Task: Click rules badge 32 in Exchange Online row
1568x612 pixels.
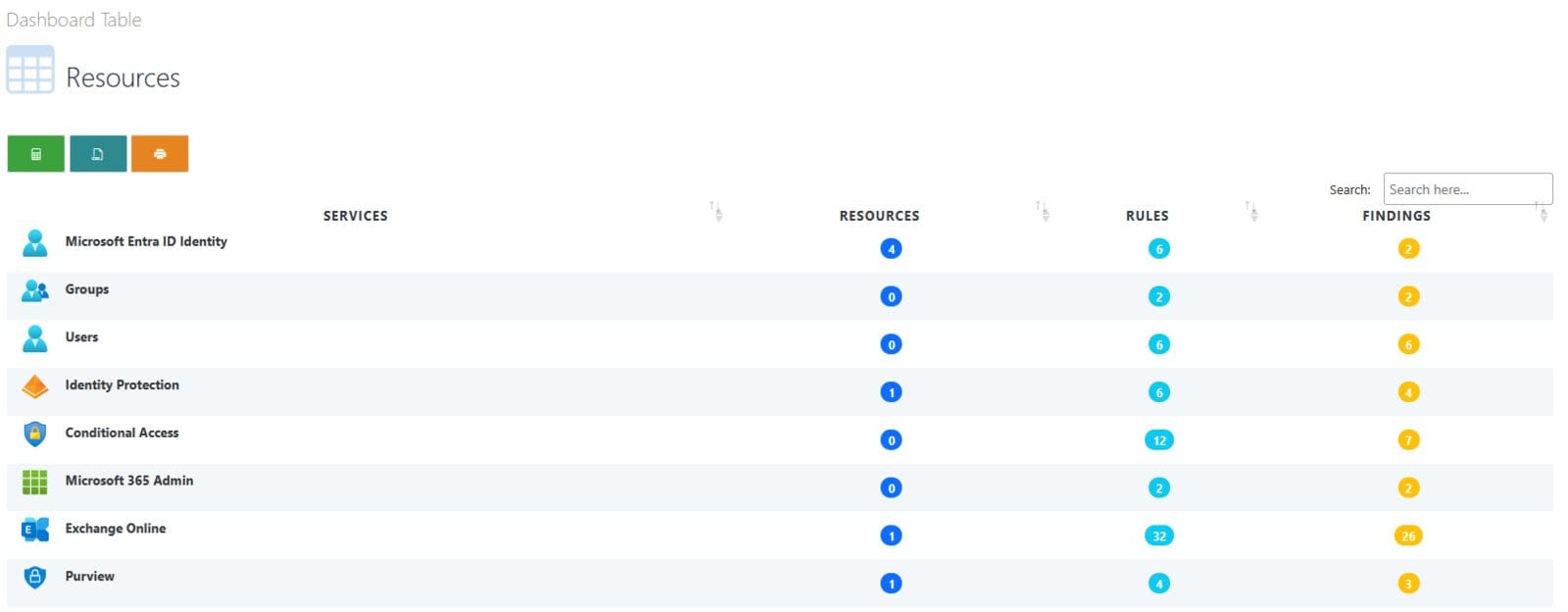Action: click(1159, 535)
